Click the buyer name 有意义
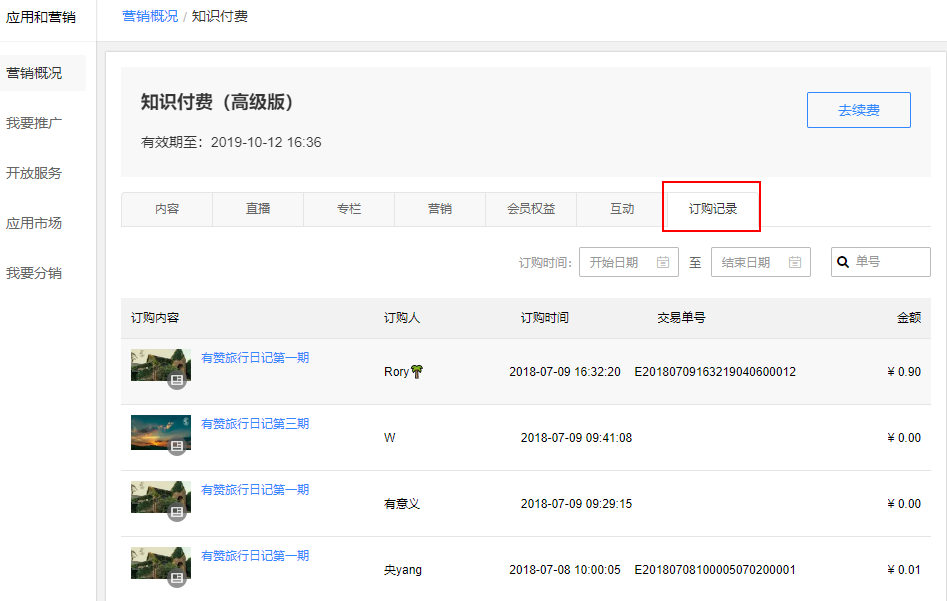 [402, 504]
